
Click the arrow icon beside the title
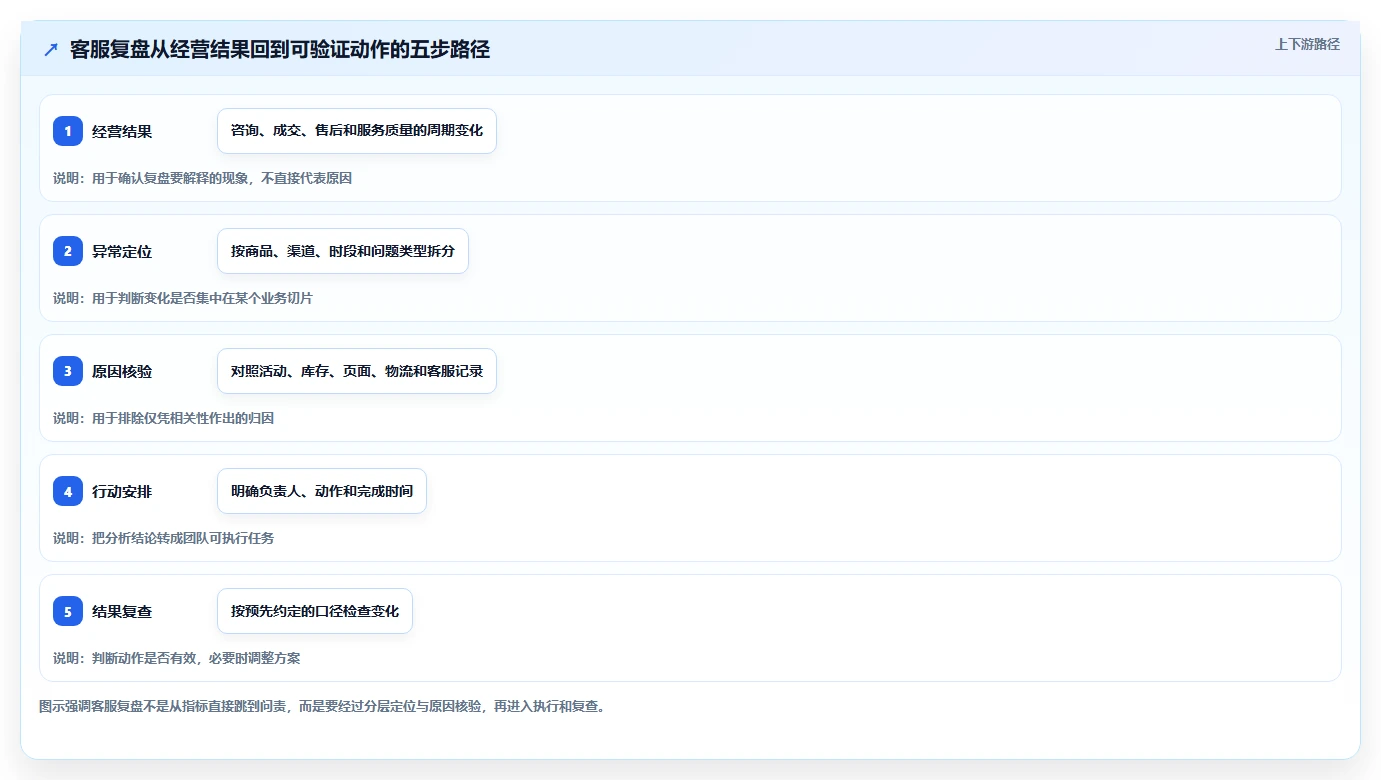point(51,50)
